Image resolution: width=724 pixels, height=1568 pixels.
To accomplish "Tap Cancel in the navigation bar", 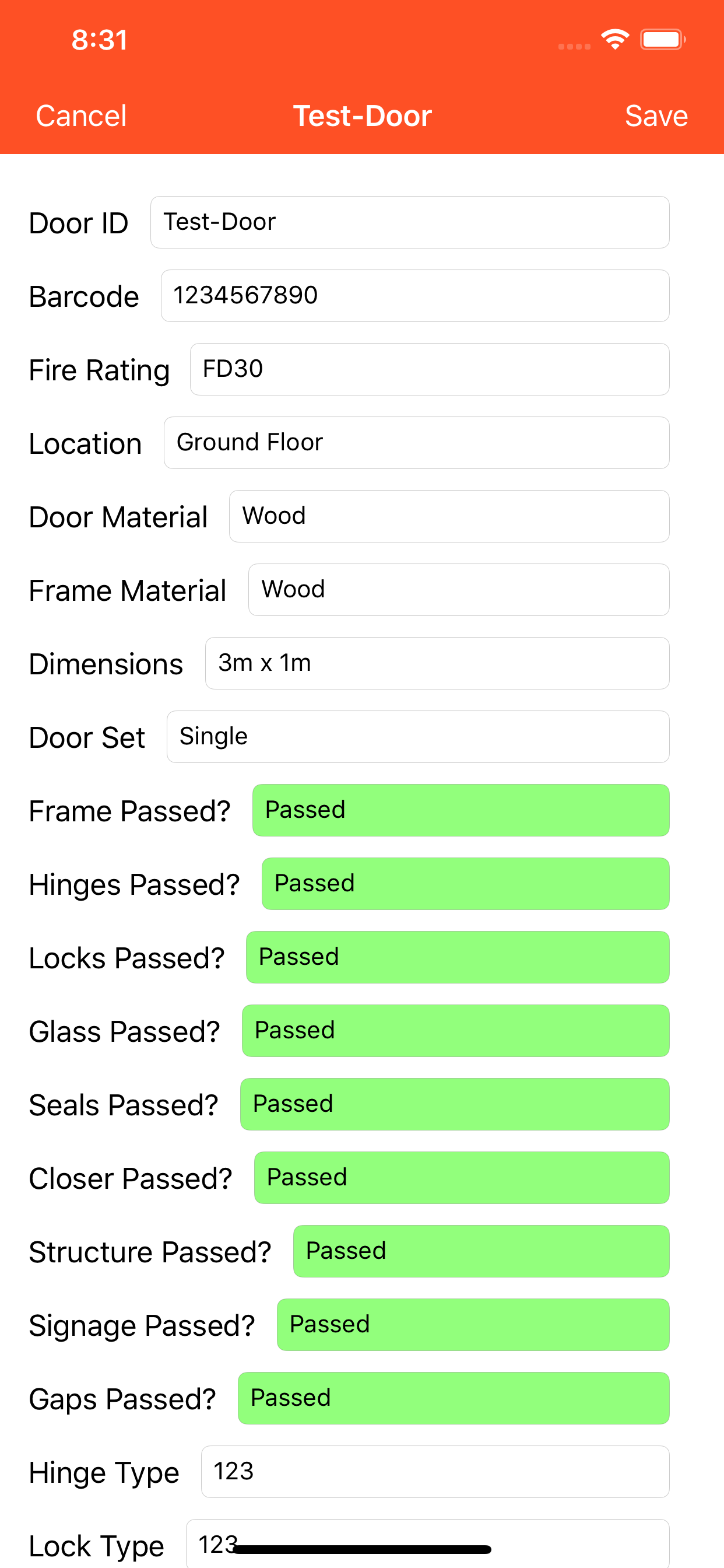I will click(81, 116).
